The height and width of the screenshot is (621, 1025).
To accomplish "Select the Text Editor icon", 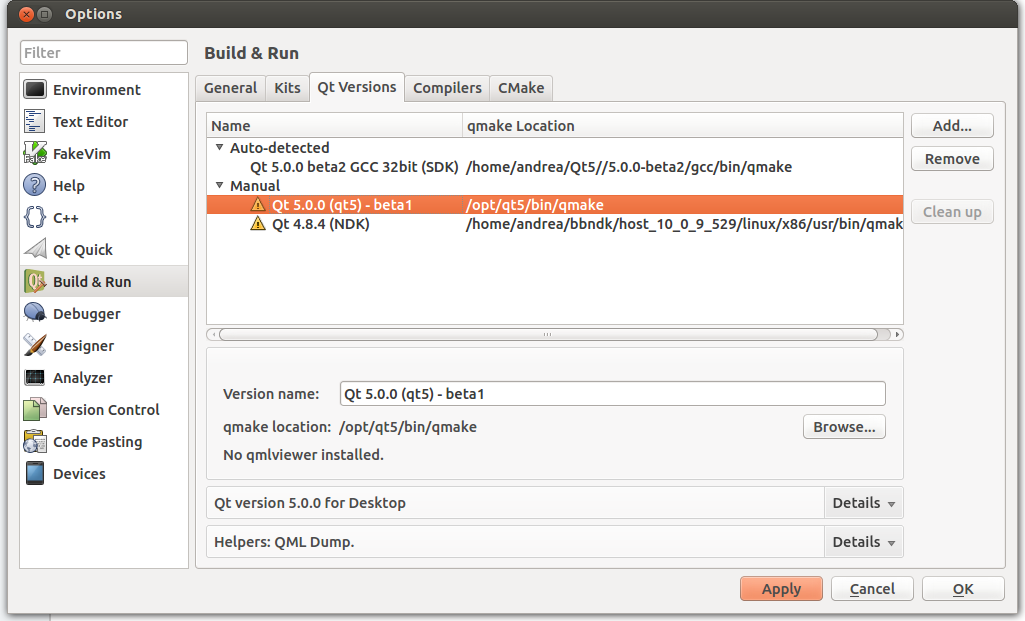I will coord(35,121).
